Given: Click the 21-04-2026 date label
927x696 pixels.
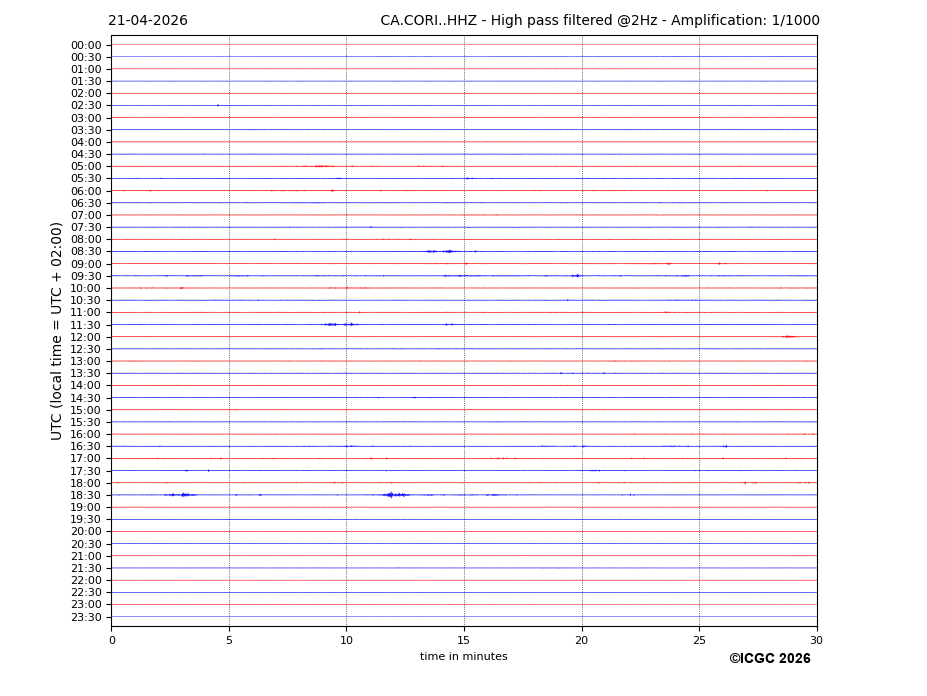Looking at the screenshot, I should 147,21.
